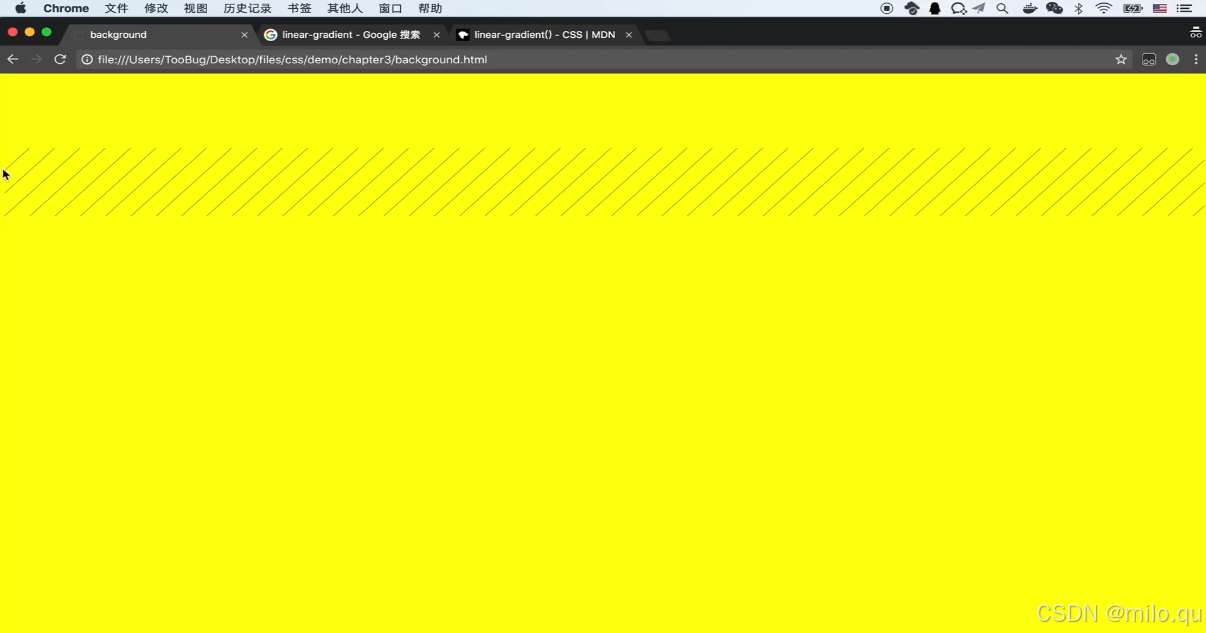Open the glasses extension icon in toolbar
This screenshot has height=633, width=1206.
pyautogui.click(x=1149, y=60)
